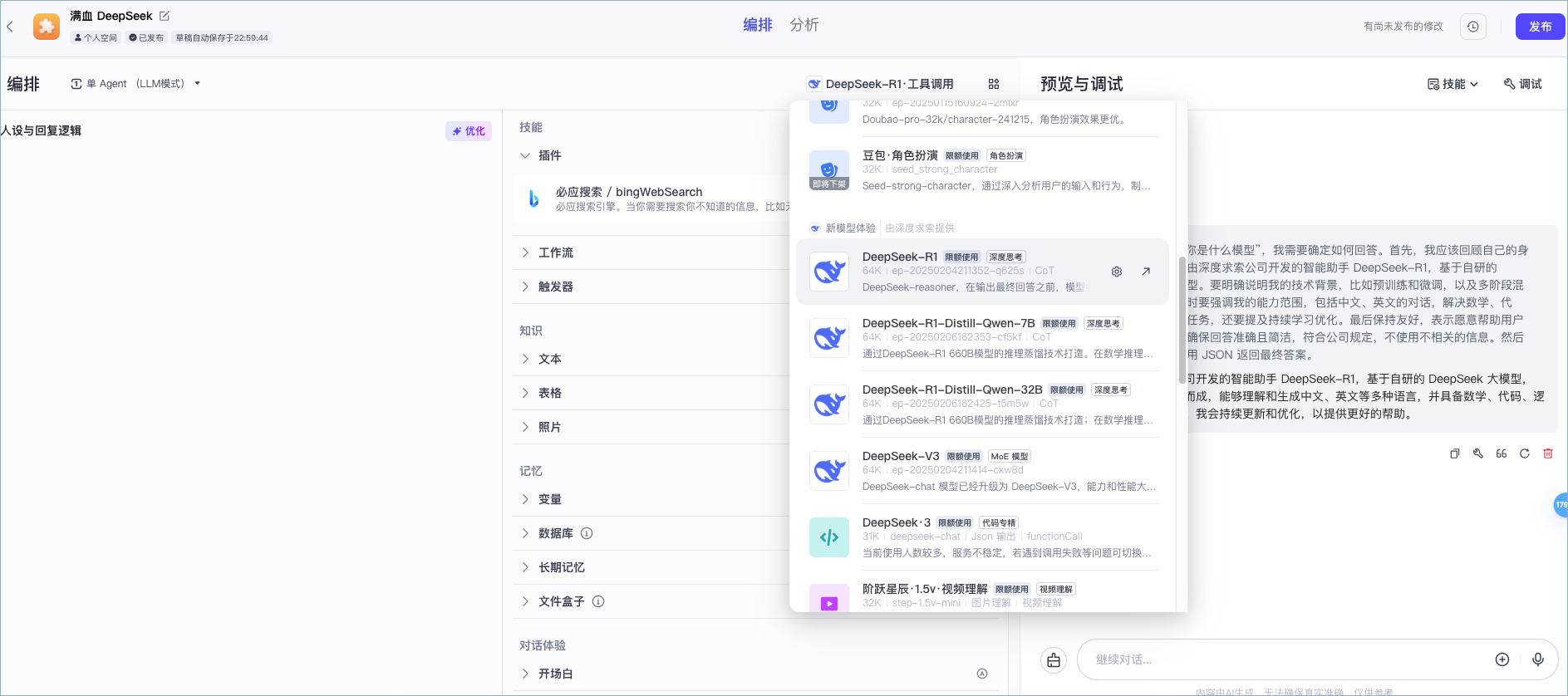Image resolution: width=1568 pixels, height=696 pixels.
Task: Expand the 变量 memory section
Action: pyautogui.click(x=524, y=499)
